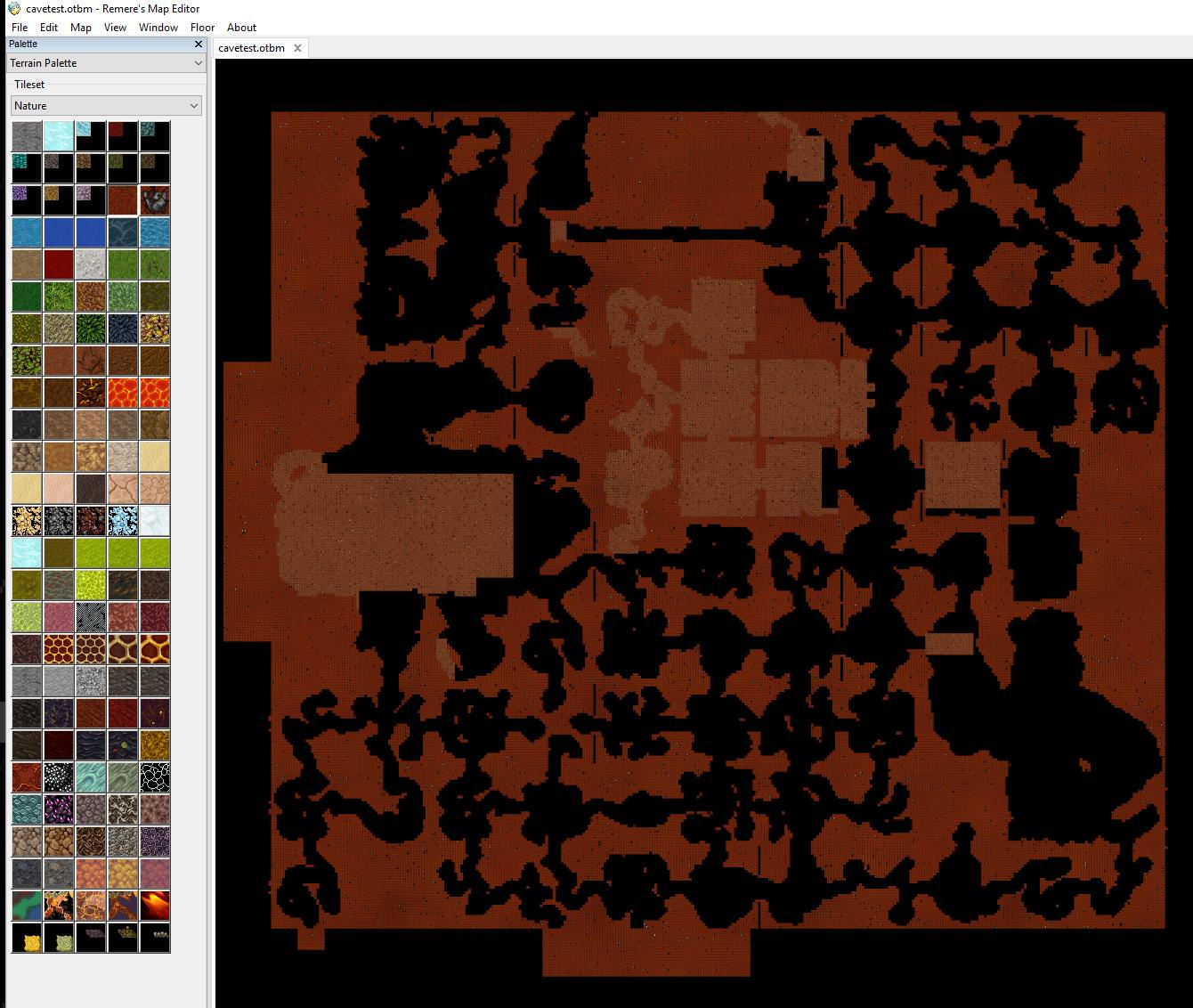Select the pale pink-peach sand tile
The width and height of the screenshot is (1193, 1008).
coord(59,489)
